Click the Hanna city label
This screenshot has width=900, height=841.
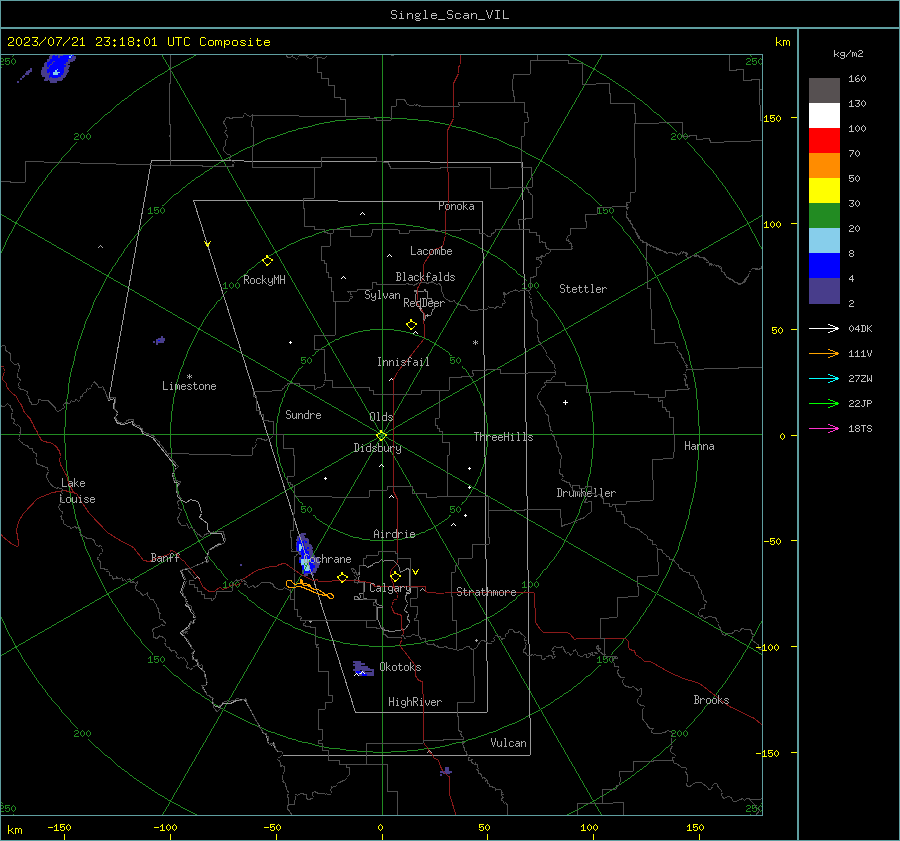(x=699, y=446)
